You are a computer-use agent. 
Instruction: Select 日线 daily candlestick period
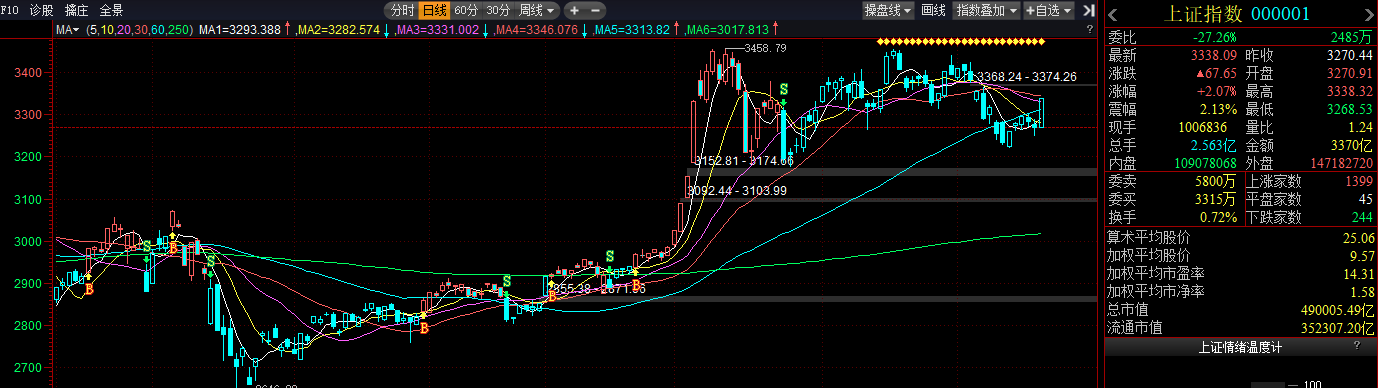tap(434, 10)
